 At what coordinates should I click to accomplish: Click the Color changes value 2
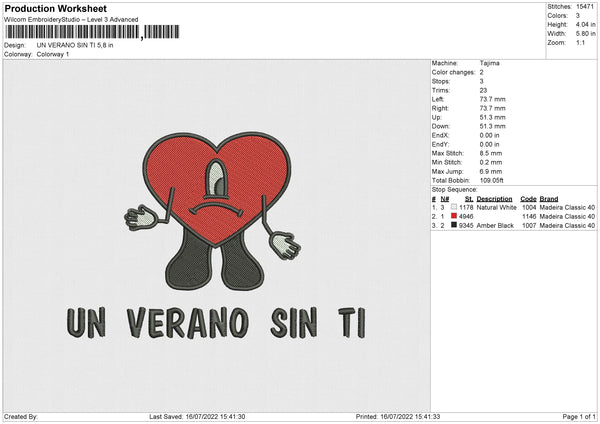pyautogui.click(x=481, y=72)
